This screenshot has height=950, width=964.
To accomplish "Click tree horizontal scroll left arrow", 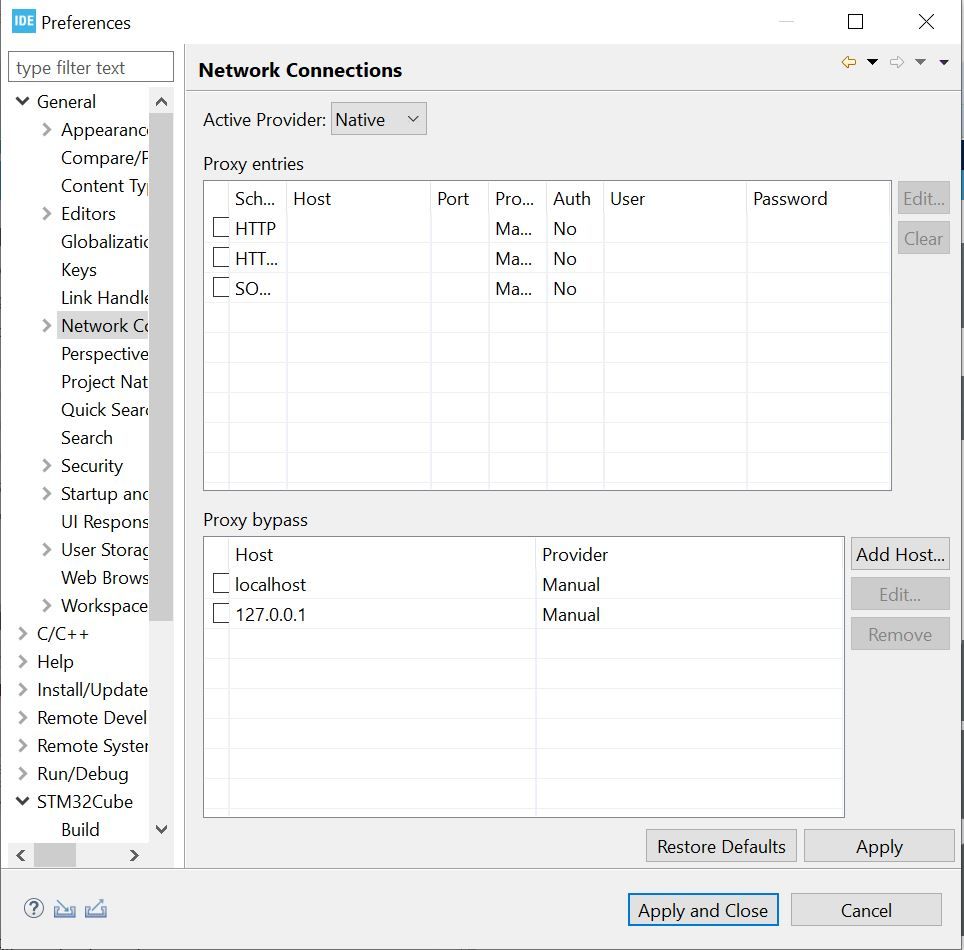I will point(22,855).
